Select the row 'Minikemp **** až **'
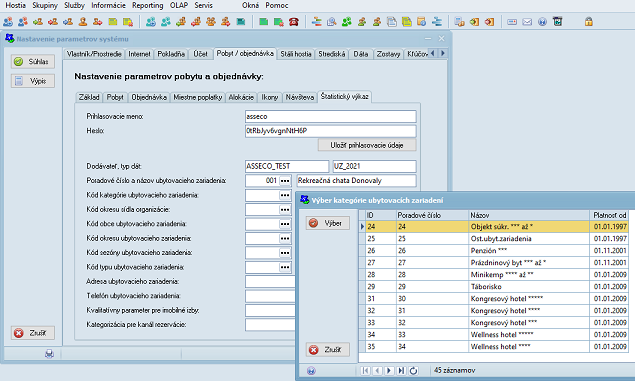635x381 pixels. [494, 275]
